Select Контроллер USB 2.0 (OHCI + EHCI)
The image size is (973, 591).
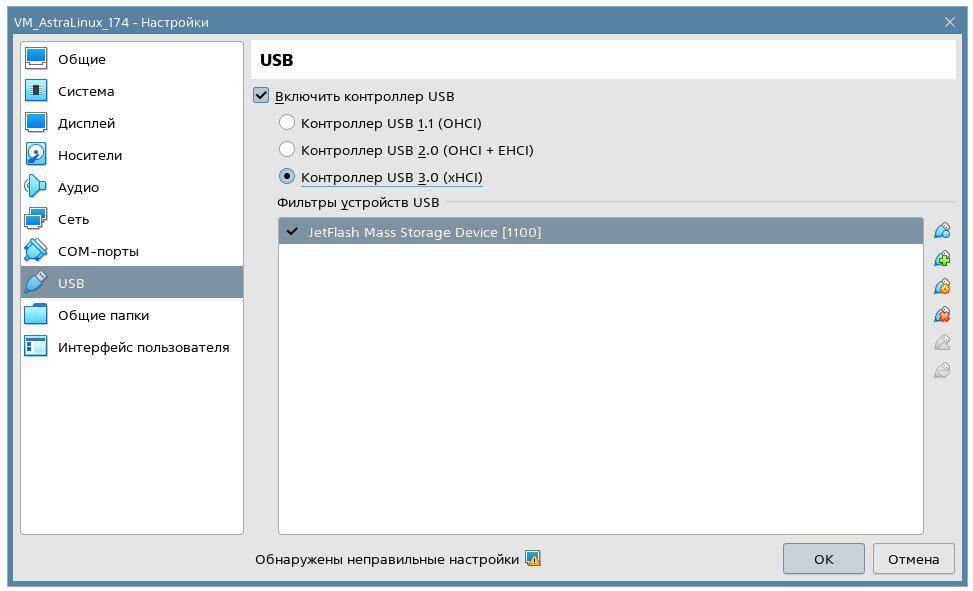point(287,150)
